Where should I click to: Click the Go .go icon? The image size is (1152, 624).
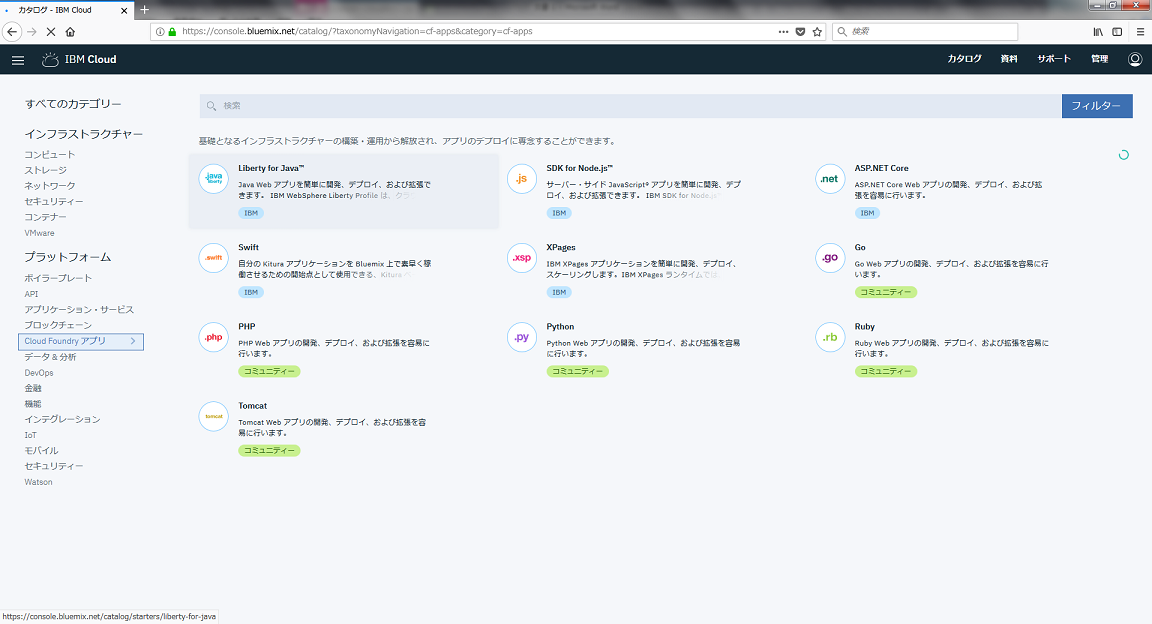click(829, 258)
